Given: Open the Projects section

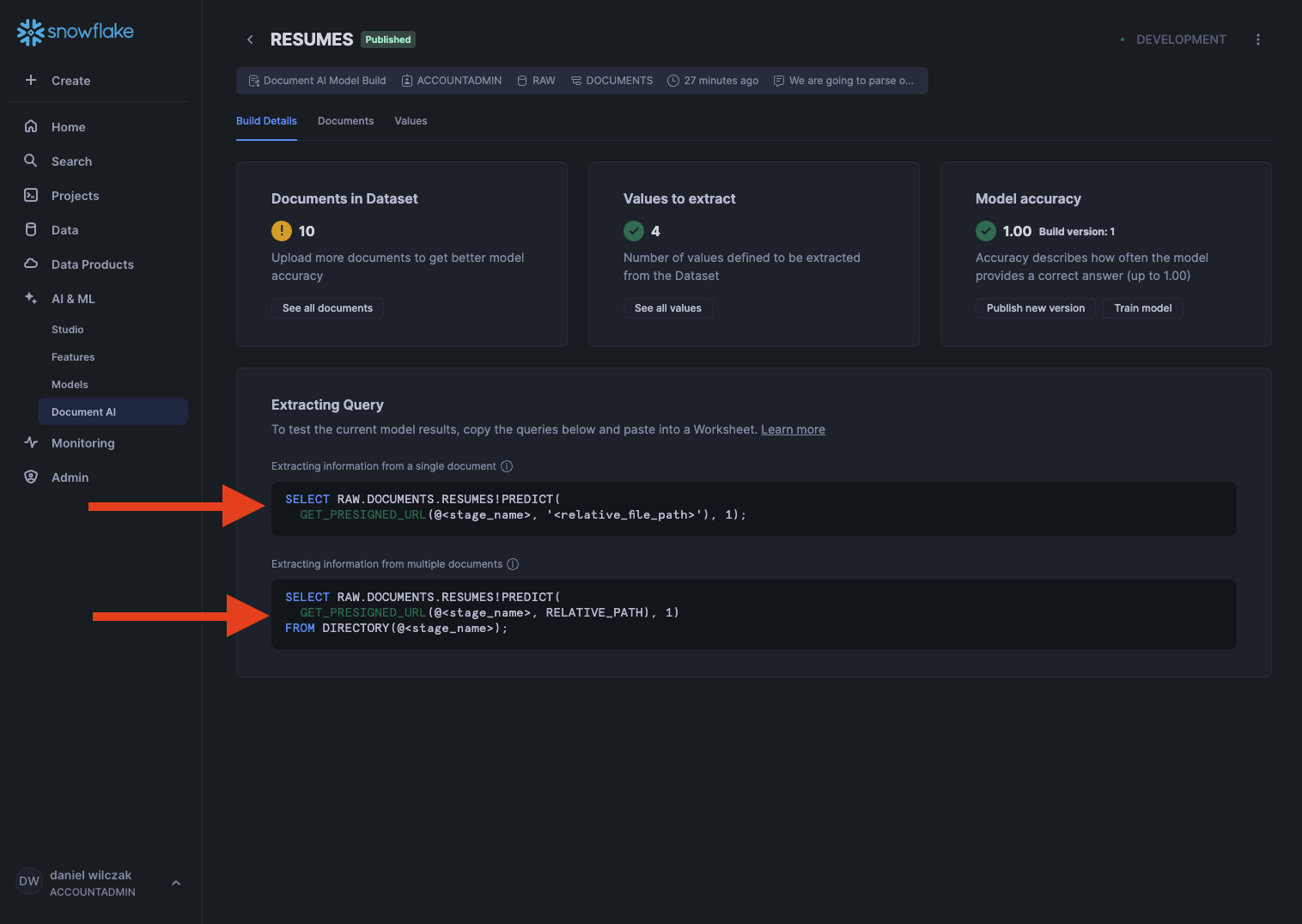Looking at the screenshot, I should click(x=75, y=196).
